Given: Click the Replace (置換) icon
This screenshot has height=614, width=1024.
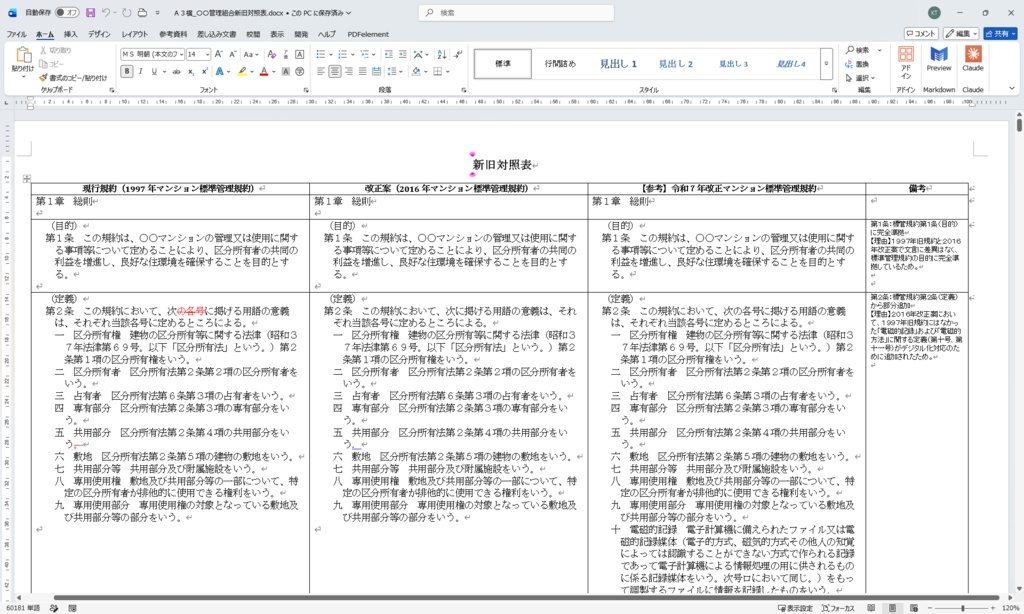Looking at the screenshot, I should tap(857, 64).
